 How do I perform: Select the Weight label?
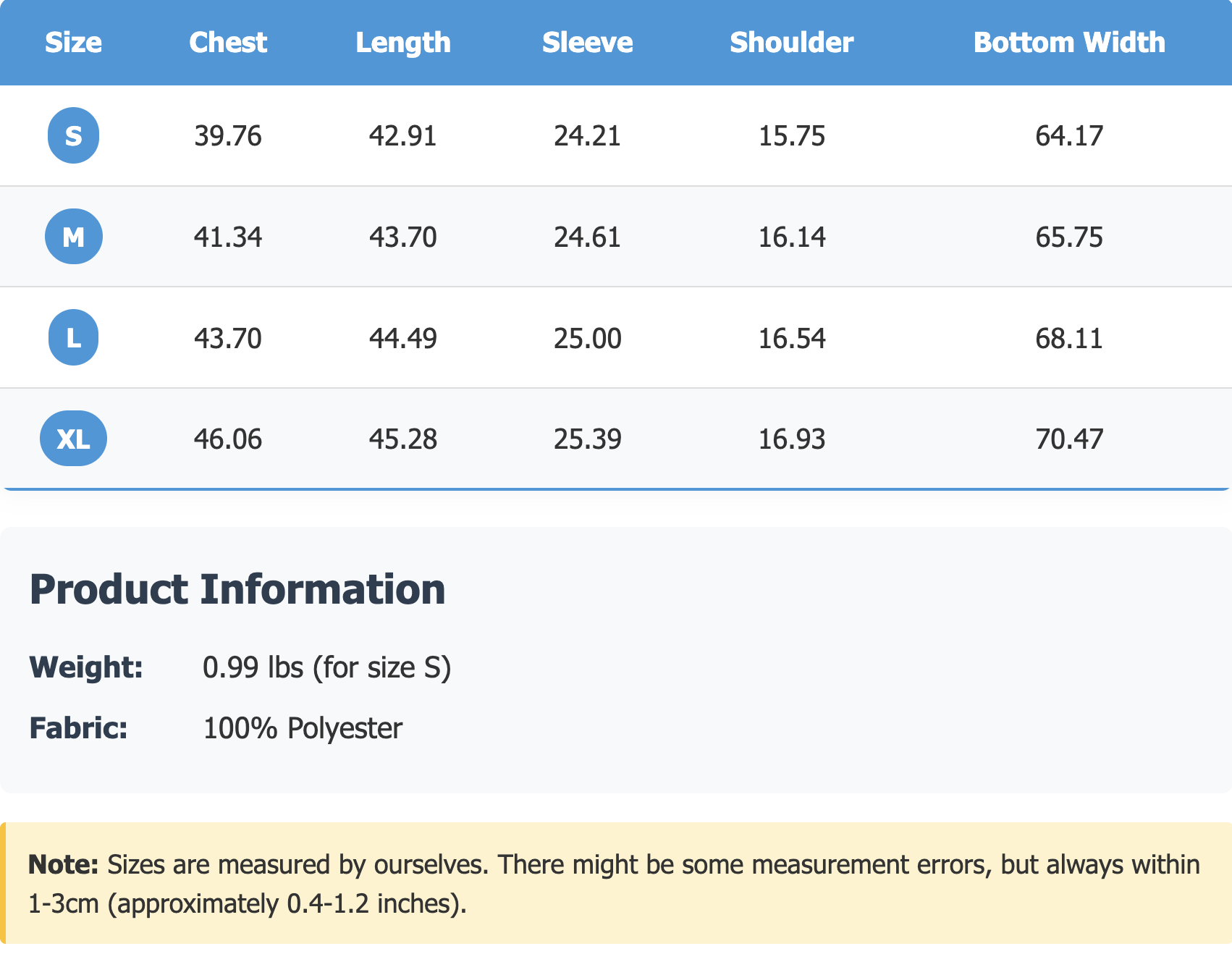[x=86, y=667]
